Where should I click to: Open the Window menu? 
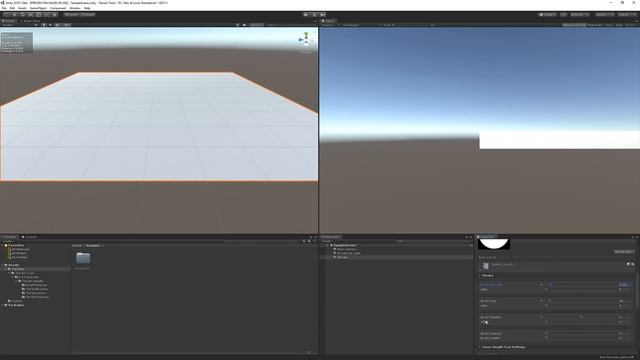(x=75, y=8)
